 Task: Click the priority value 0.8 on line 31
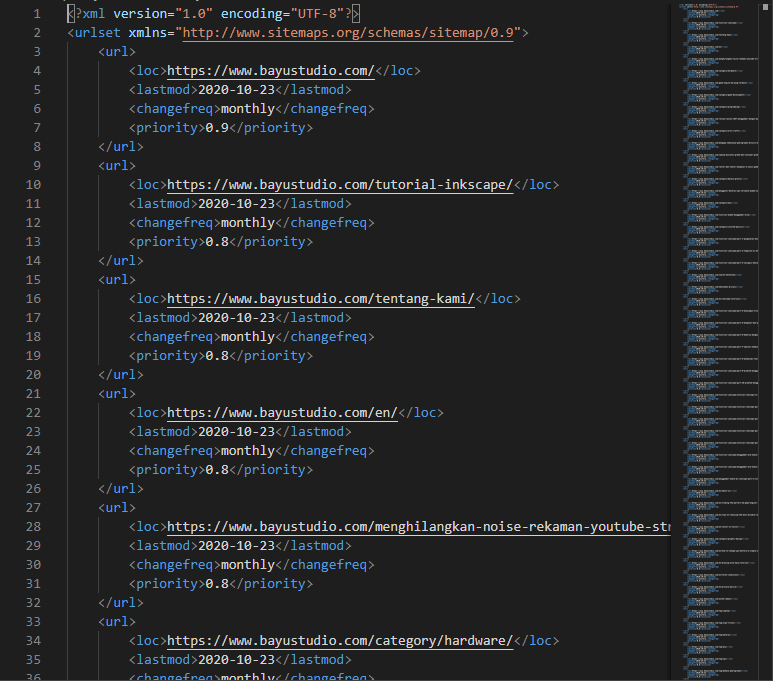(217, 583)
